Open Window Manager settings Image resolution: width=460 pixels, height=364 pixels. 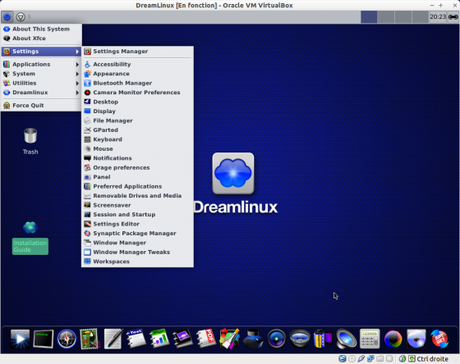137,243
